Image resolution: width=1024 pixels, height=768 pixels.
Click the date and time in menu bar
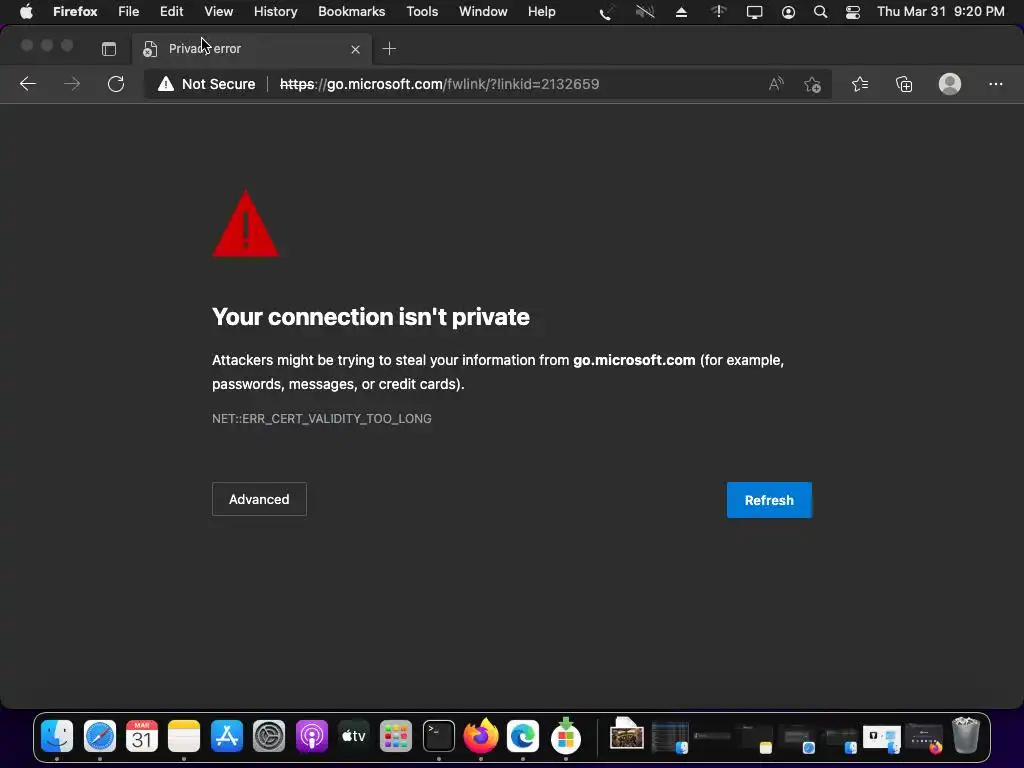click(x=940, y=12)
